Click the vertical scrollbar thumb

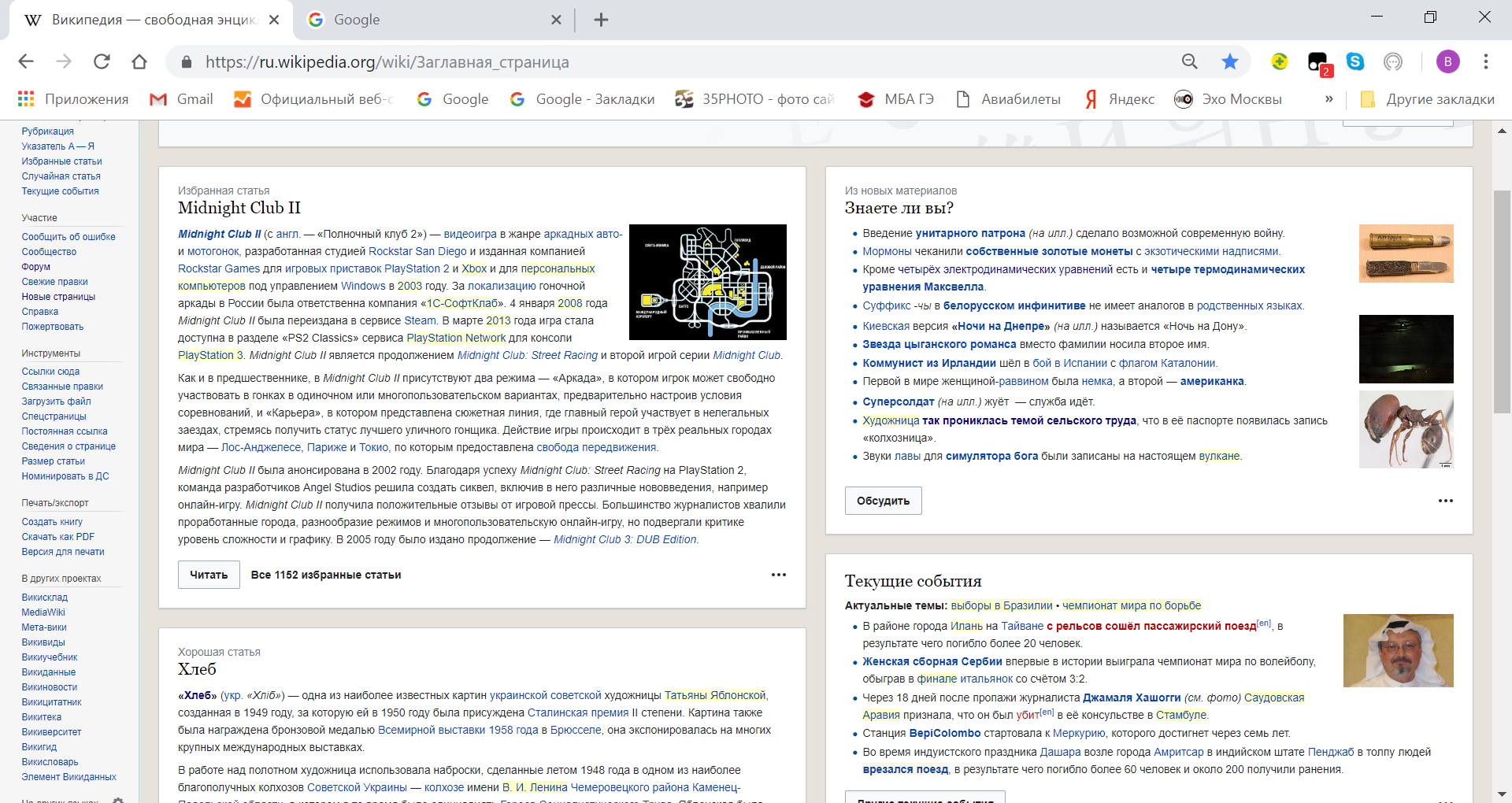click(x=1503, y=301)
